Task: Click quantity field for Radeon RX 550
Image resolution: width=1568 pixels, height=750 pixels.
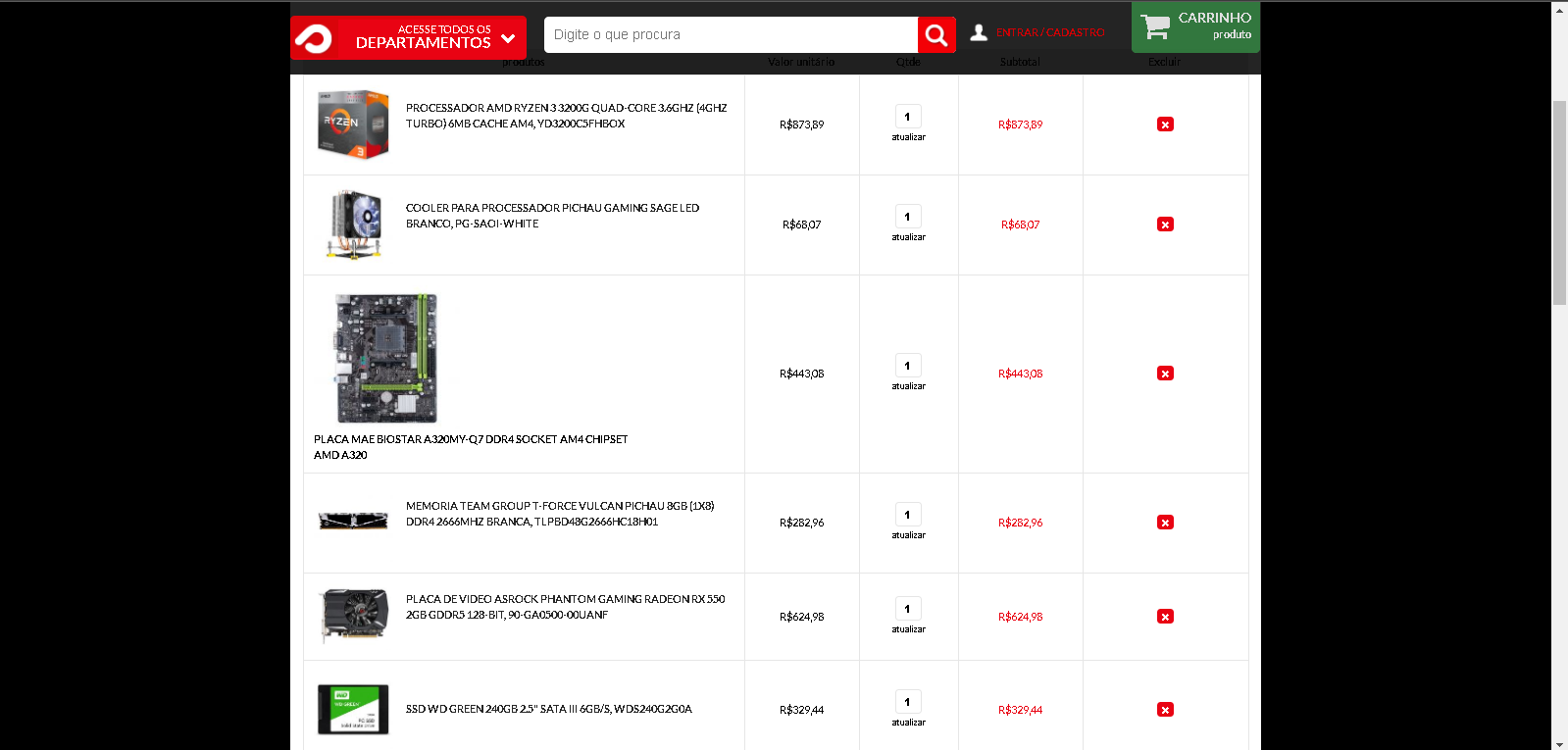Action: 908,609
